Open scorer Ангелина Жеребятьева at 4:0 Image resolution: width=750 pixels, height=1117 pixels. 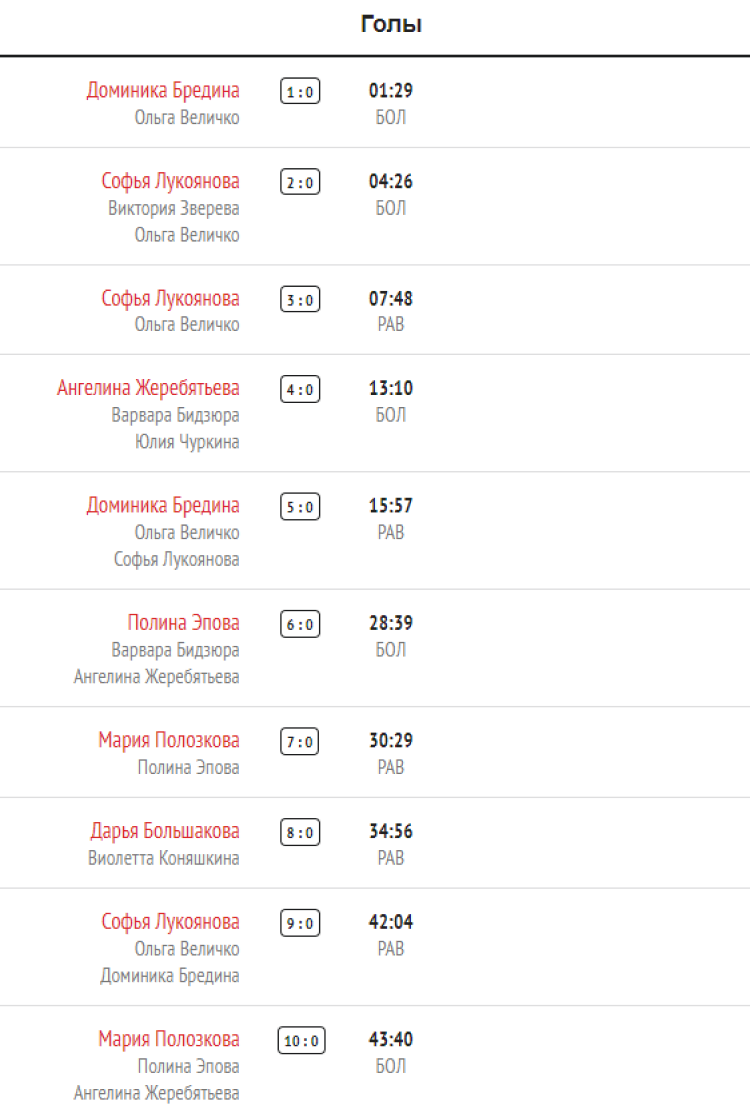149,388
